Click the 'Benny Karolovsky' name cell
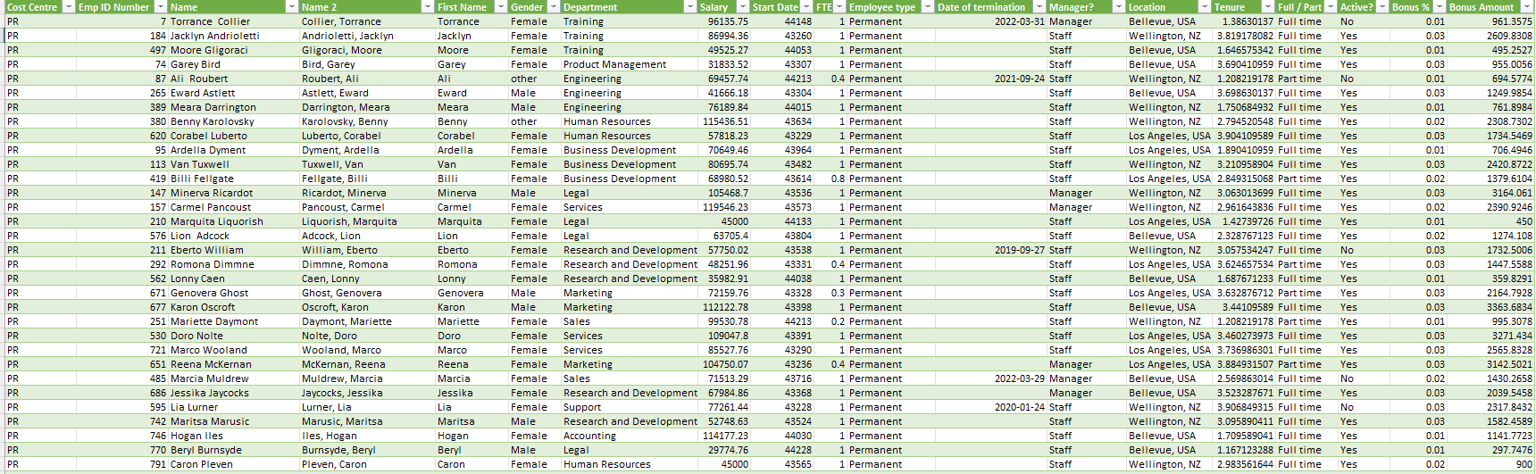Screen dimensions: 1536x474 (233, 121)
